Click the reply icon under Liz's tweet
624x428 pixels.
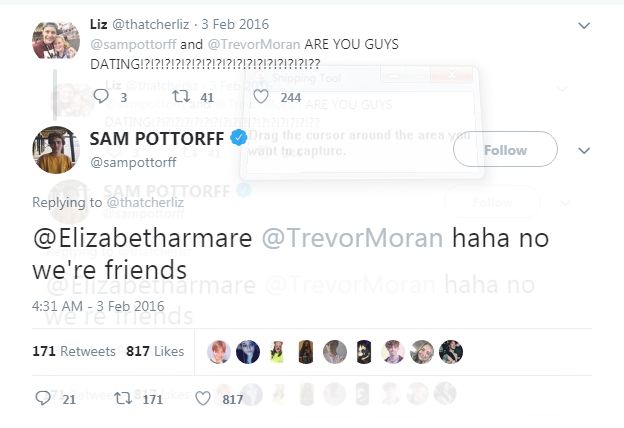(101, 96)
